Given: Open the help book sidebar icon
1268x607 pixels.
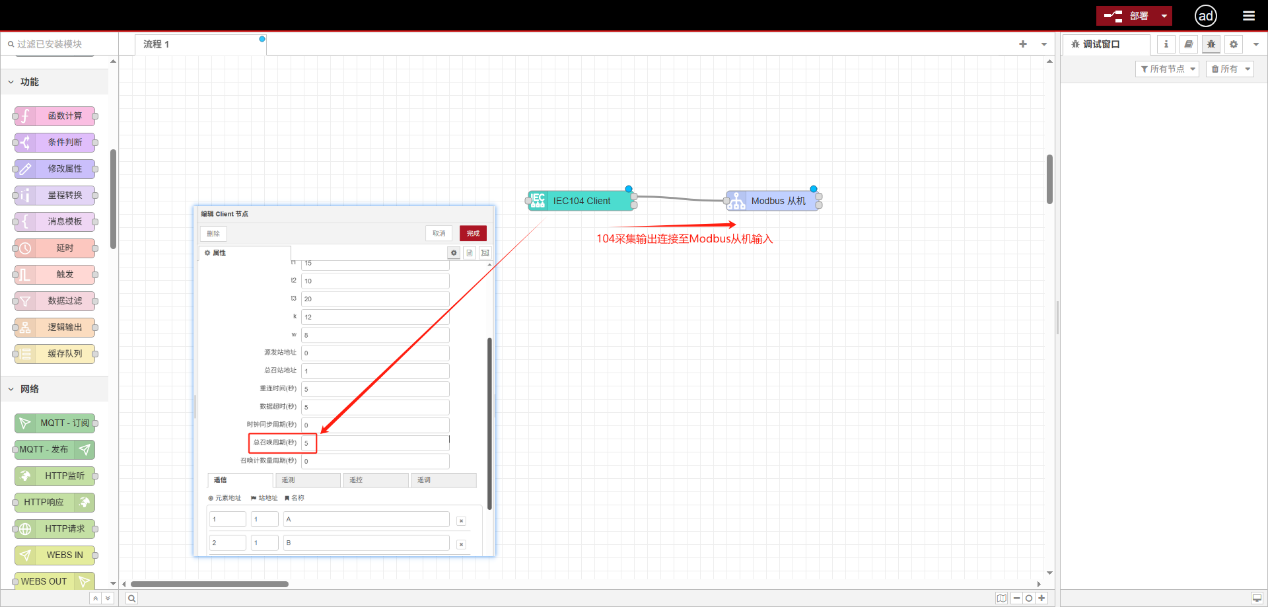Looking at the screenshot, I should 1188,44.
